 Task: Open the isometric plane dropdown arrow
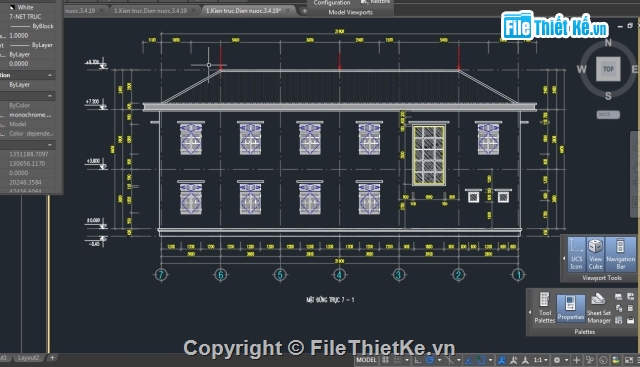point(459,360)
